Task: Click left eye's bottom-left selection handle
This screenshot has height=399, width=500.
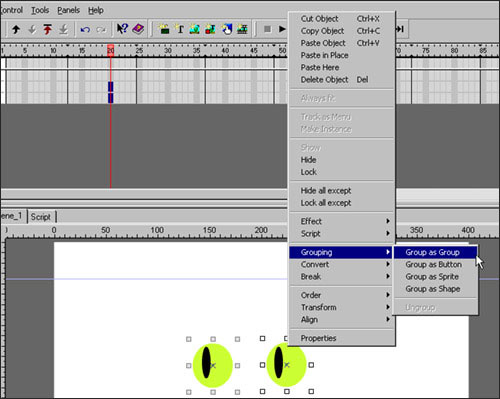Action: 189,392
